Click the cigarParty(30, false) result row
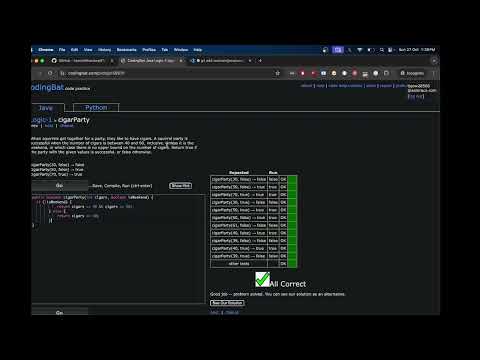Screen dimensions: 480x360 tap(253, 179)
